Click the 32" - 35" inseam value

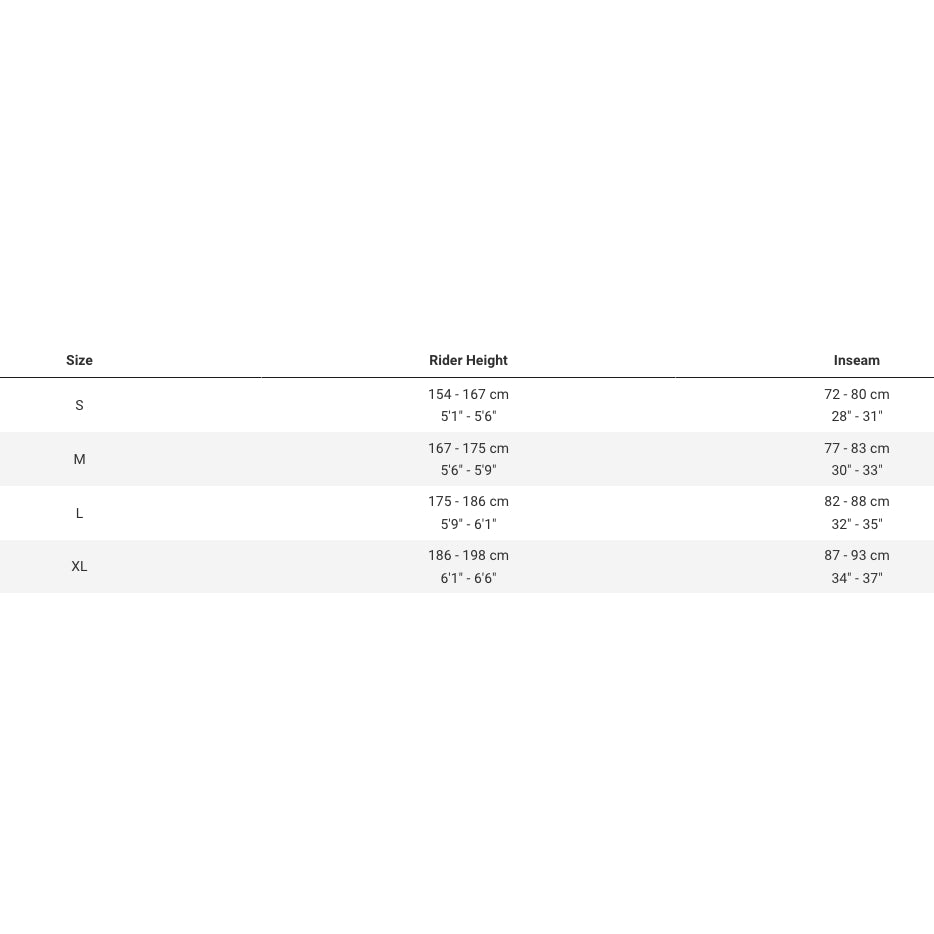pos(856,524)
